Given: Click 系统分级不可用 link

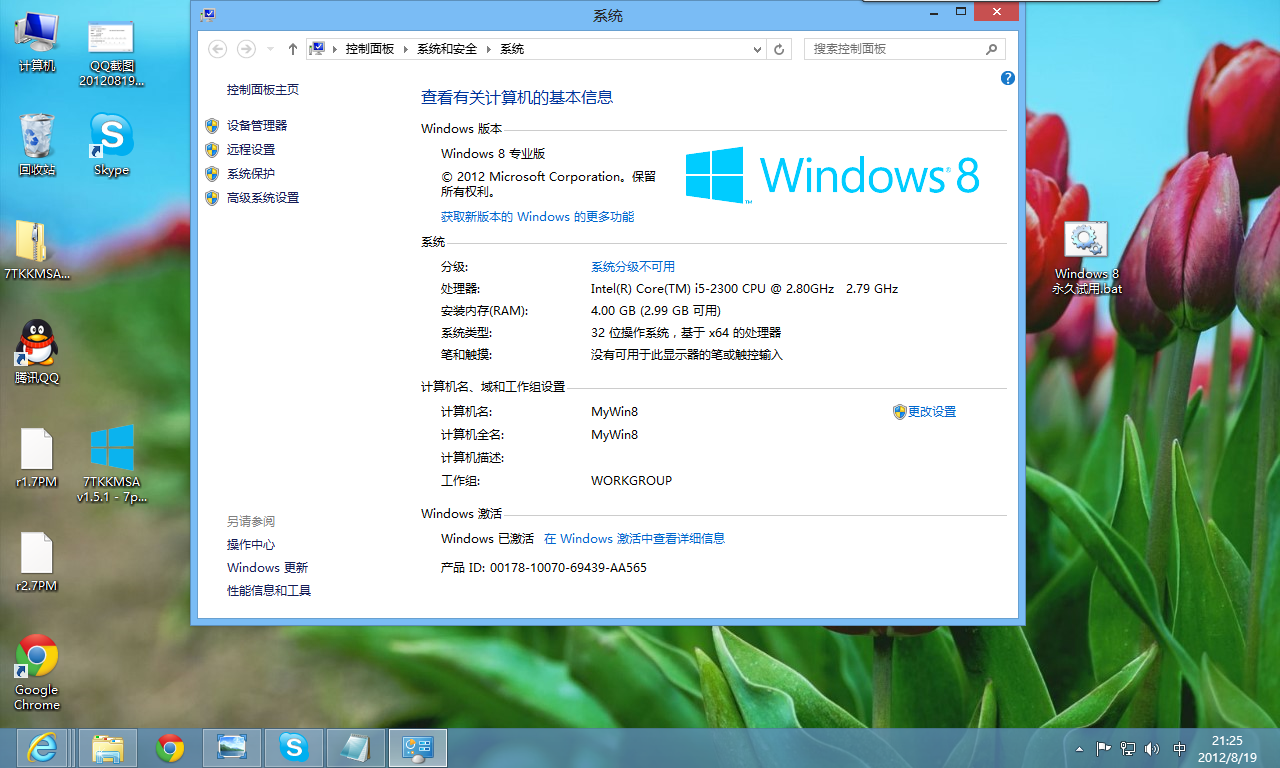Looking at the screenshot, I should coord(633,266).
